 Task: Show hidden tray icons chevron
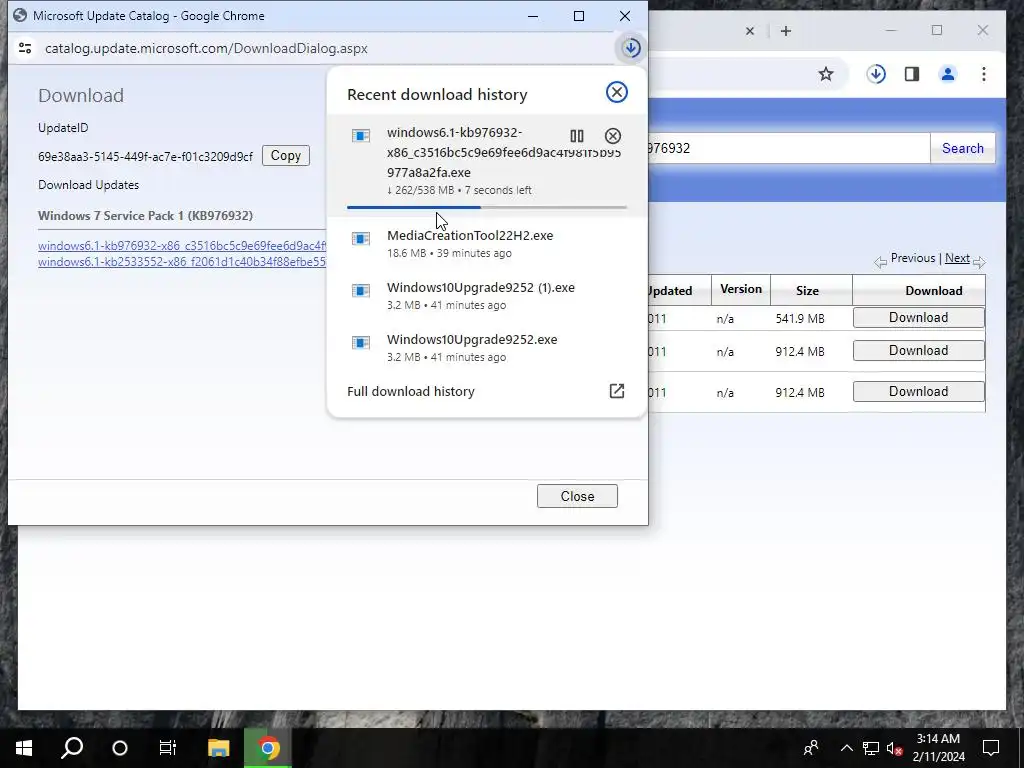pyautogui.click(x=846, y=748)
